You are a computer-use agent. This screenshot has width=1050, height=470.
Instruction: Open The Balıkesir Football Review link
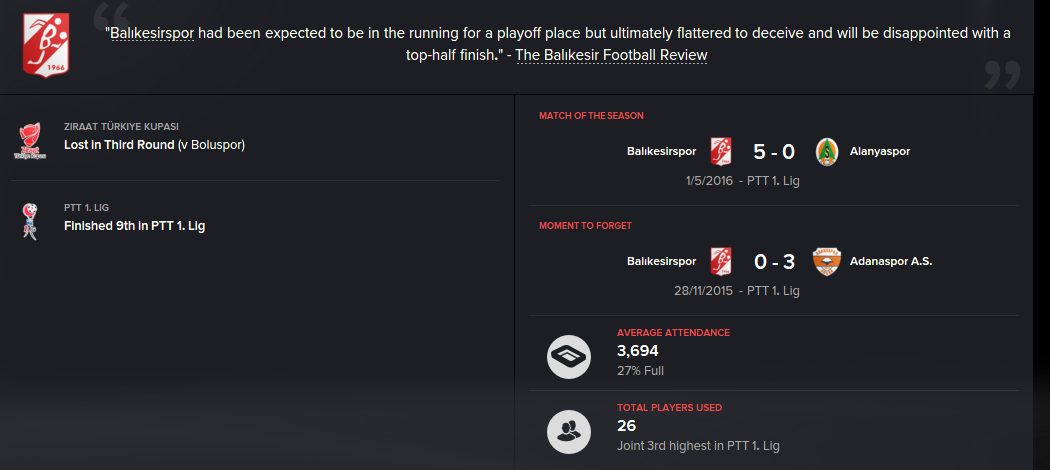611,55
